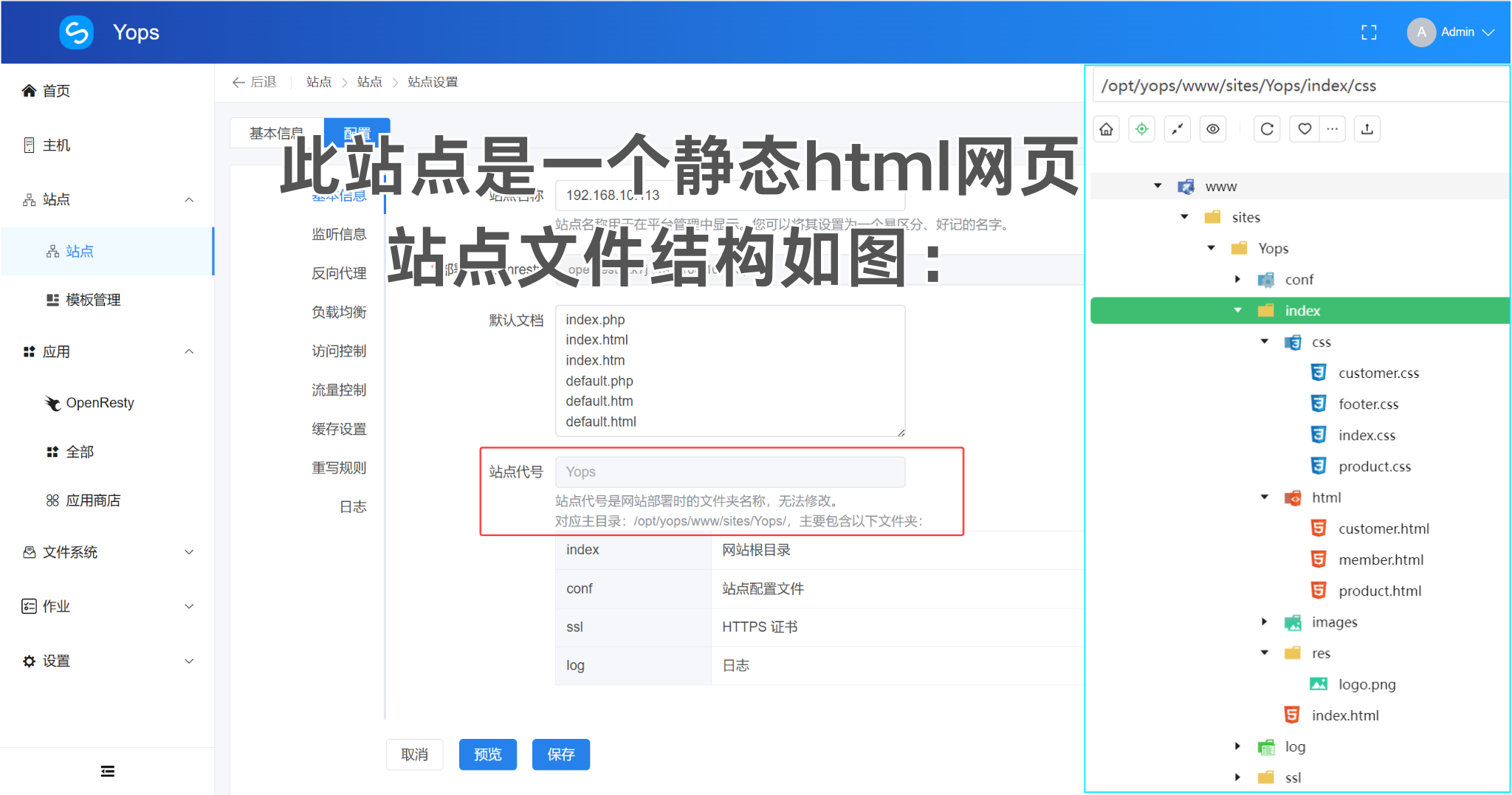This screenshot has height=795, width=1512.
Task: Collapse the sidebar with the menu icon
Action: click(x=108, y=771)
